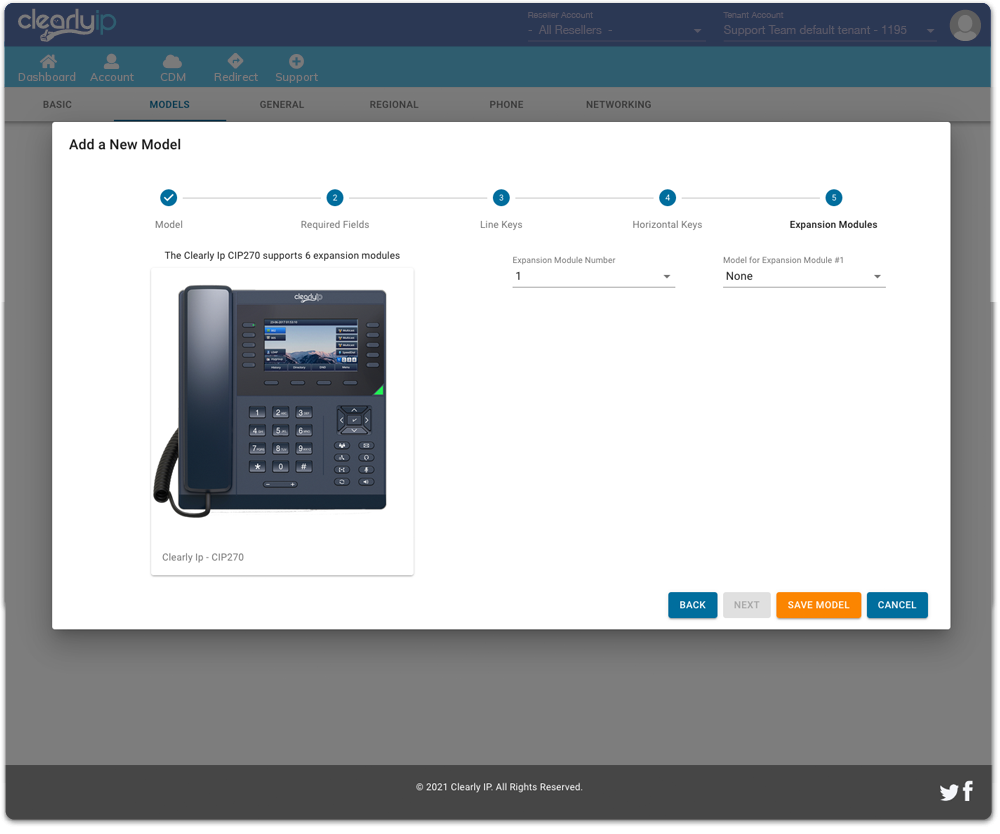Expand the Reseller Account dropdown
1000x834 pixels.
click(615, 31)
